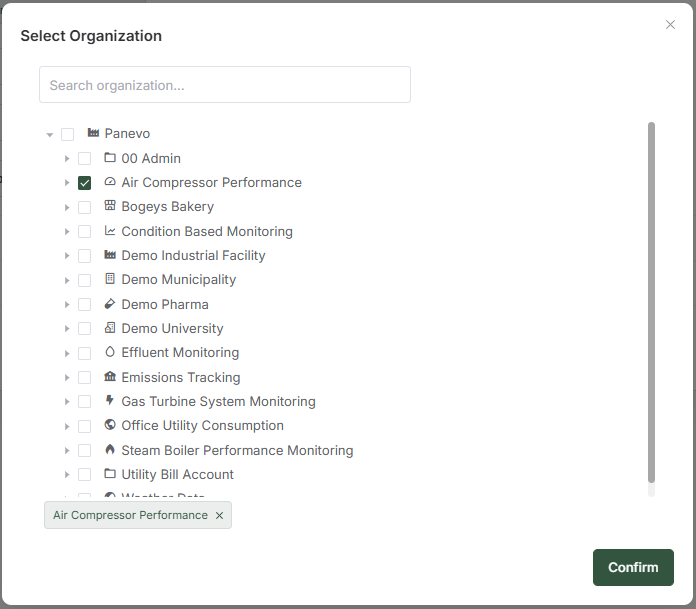Click the Panevo factory icon
Image resolution: width=696 pixels, height=609 pixels.
click(93, 133)
